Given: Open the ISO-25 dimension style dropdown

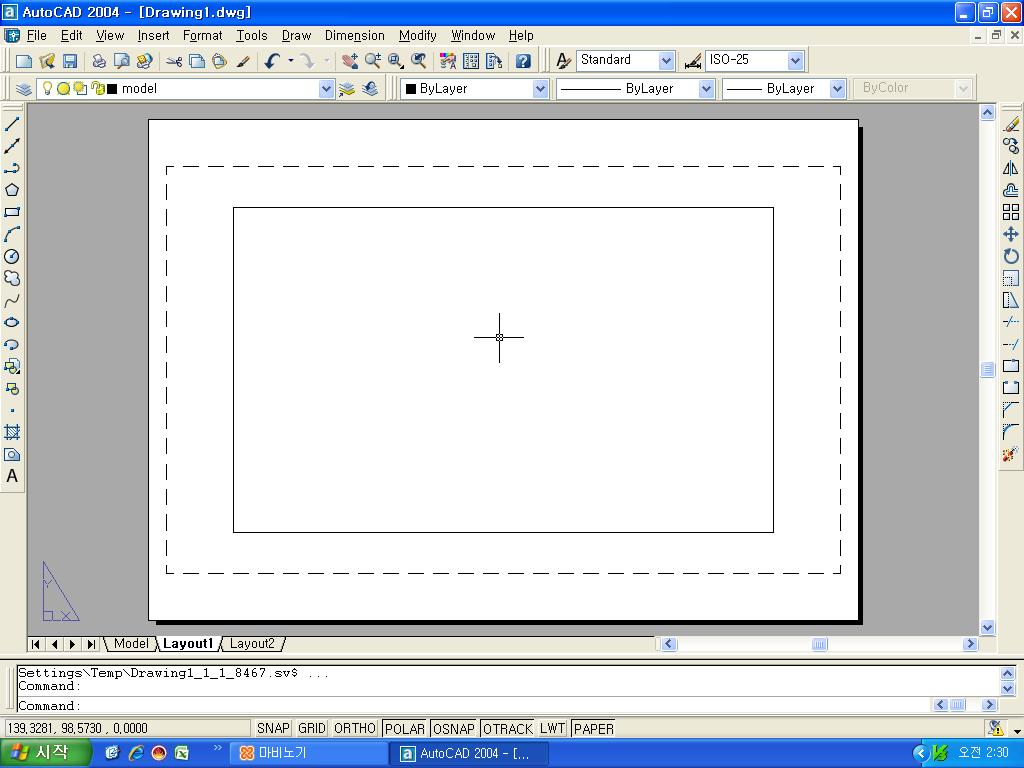Looking at the screenshot, I should click(x=795, y=61).
